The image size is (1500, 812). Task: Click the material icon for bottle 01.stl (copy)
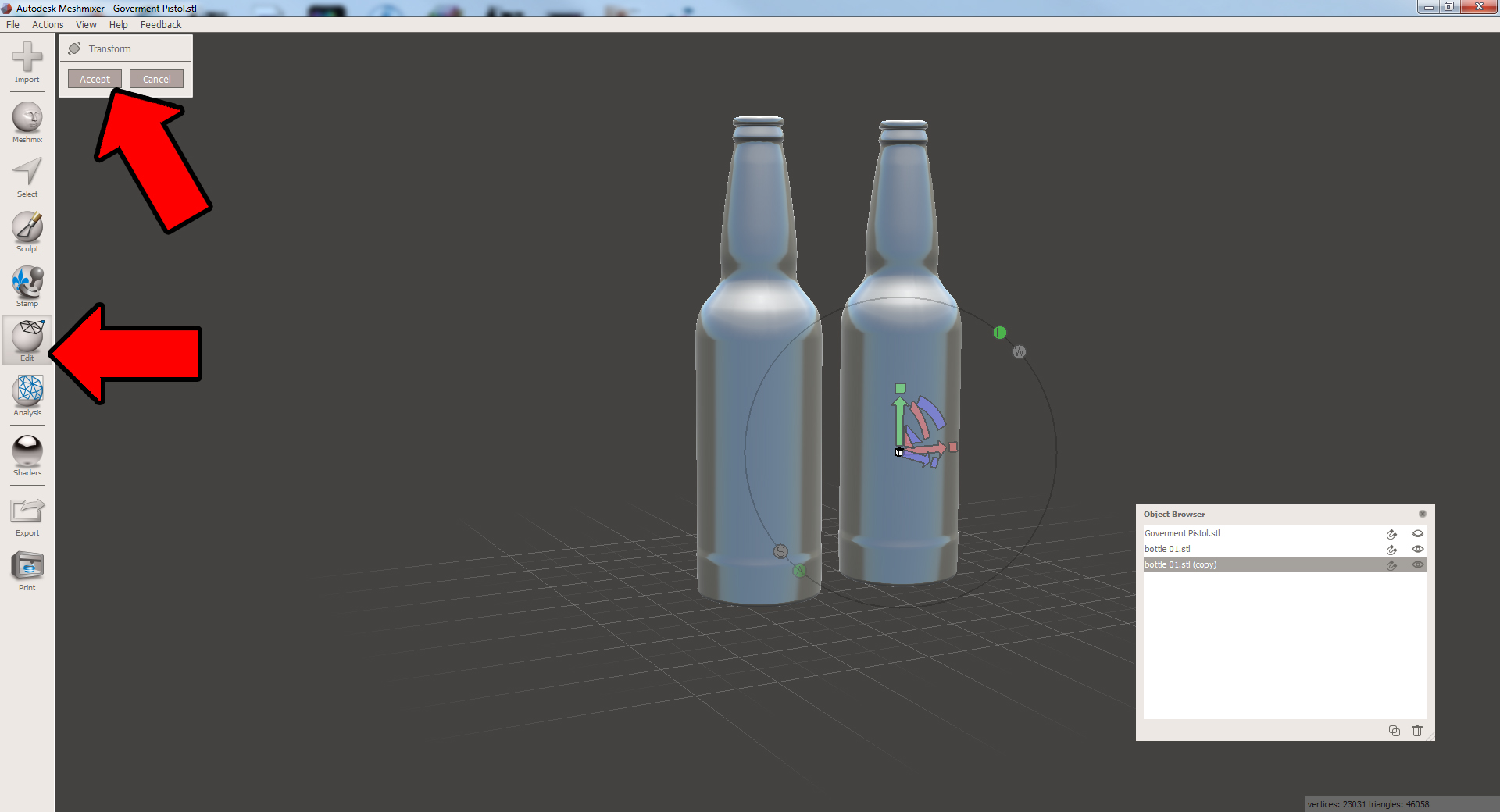1391,565
